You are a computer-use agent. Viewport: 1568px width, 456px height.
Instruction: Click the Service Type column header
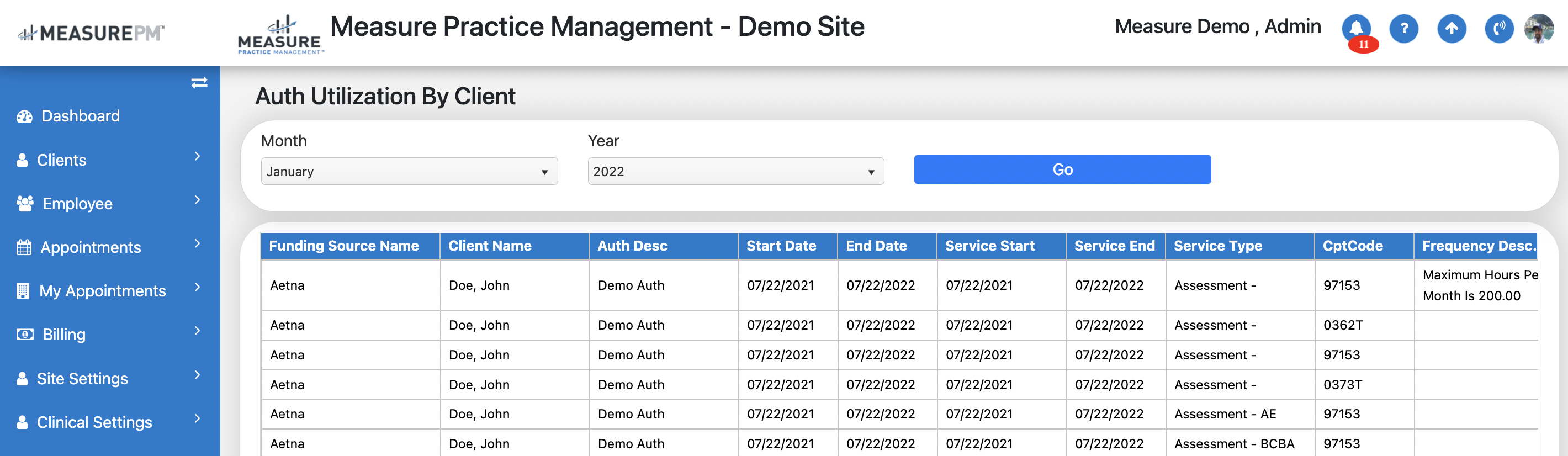pyautogui.click(x=1240, y=246)
